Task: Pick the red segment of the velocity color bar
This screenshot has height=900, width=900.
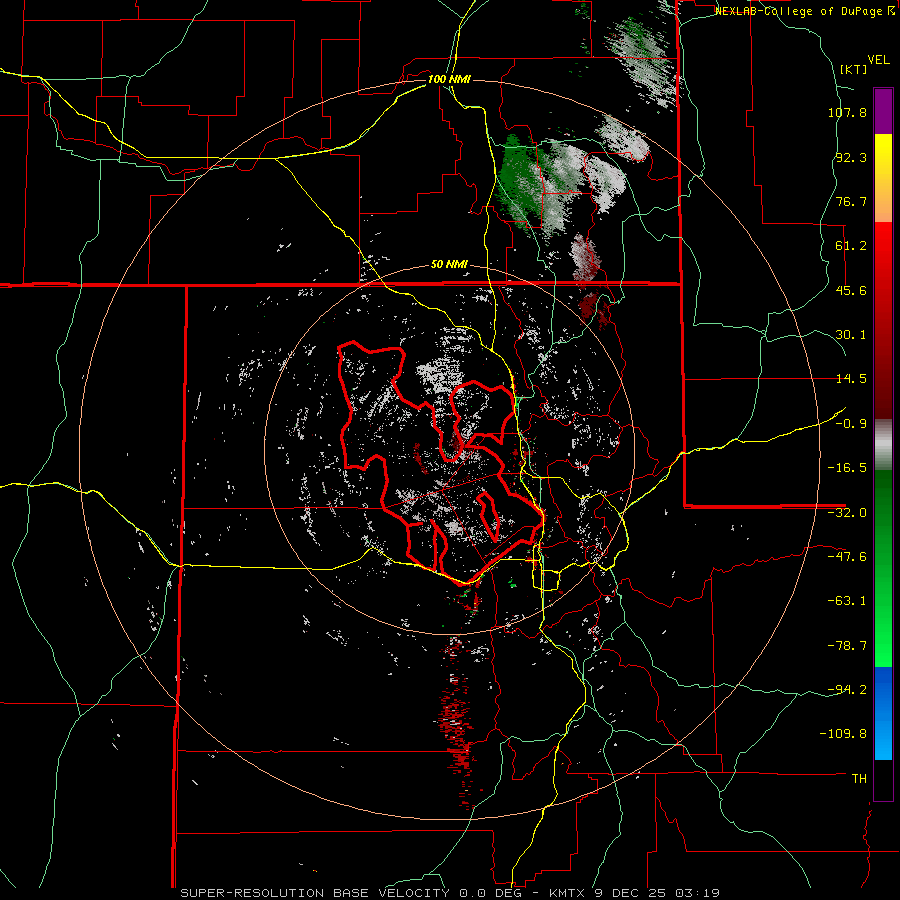Action: pyautogui.click(x=883, y=320)
